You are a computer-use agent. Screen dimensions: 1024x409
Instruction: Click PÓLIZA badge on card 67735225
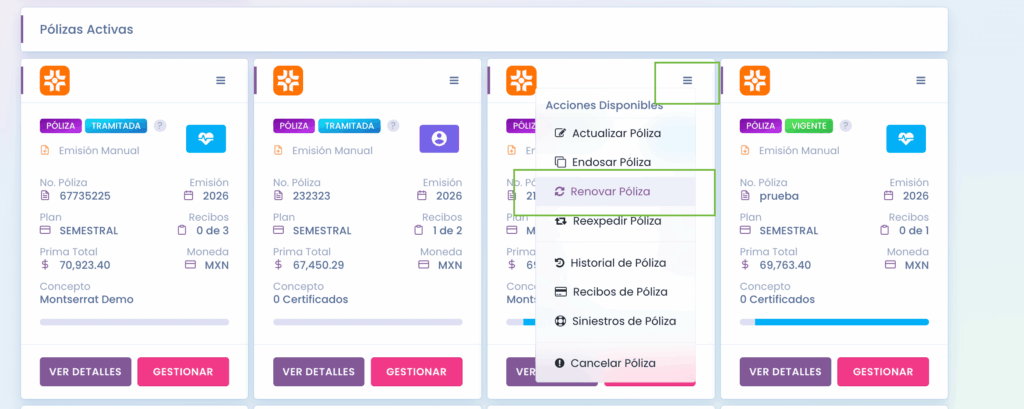61,125
